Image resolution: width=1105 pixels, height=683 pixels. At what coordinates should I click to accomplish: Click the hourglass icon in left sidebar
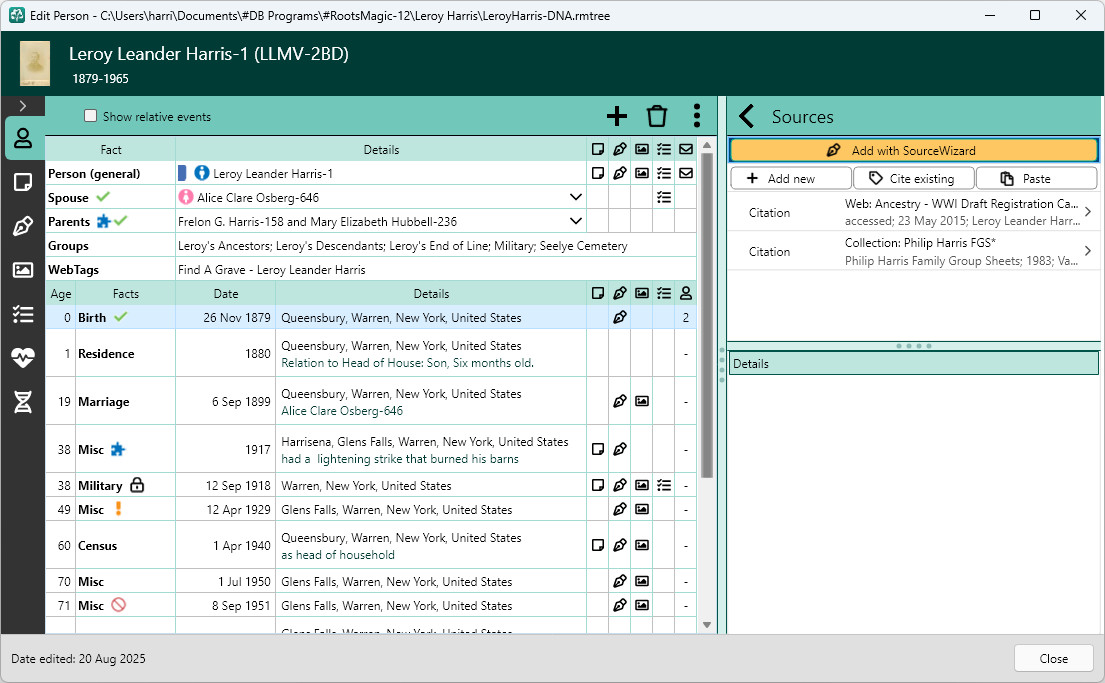tap(23, 402)
